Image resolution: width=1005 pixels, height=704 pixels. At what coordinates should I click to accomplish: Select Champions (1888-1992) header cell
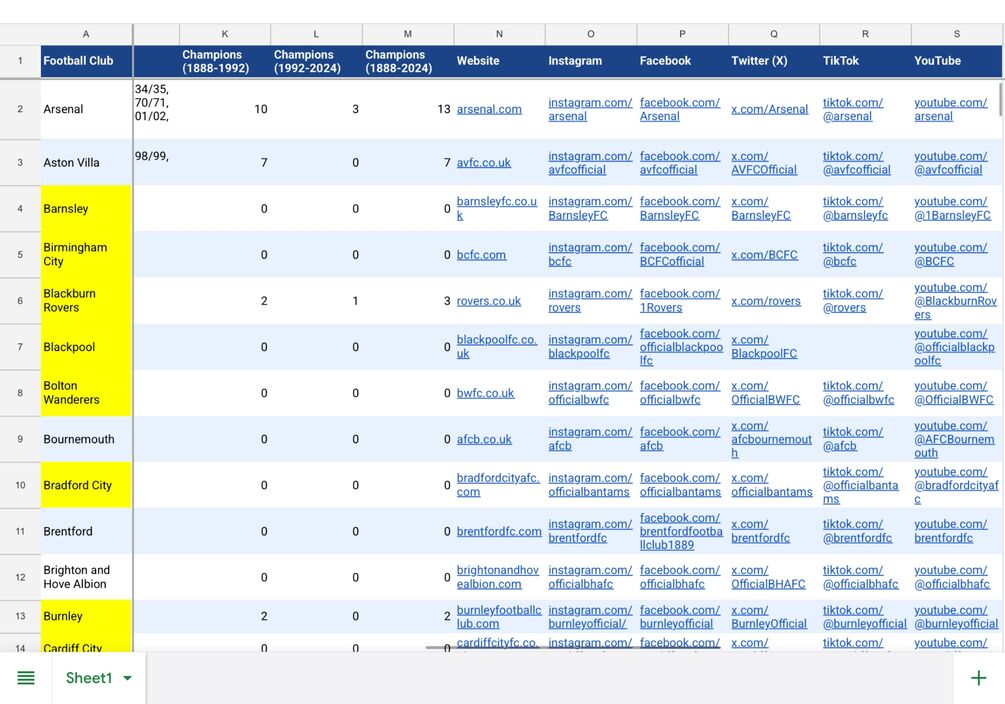(x=225, y=62)
